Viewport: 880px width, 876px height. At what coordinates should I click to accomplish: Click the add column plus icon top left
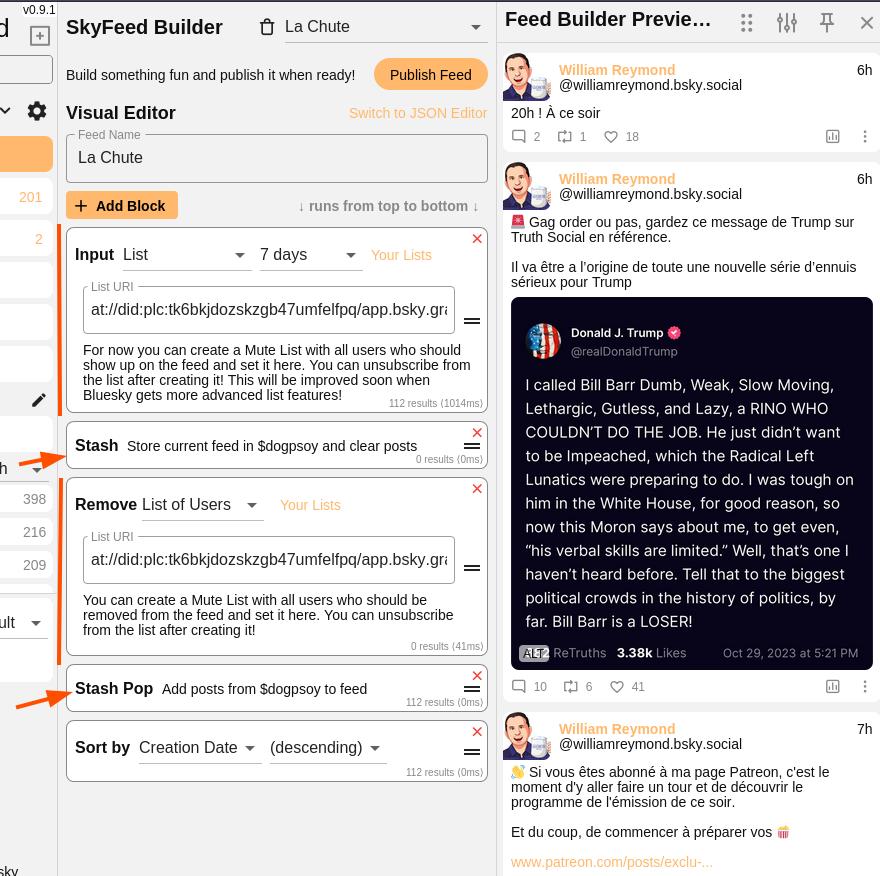(x=39, y=36)
